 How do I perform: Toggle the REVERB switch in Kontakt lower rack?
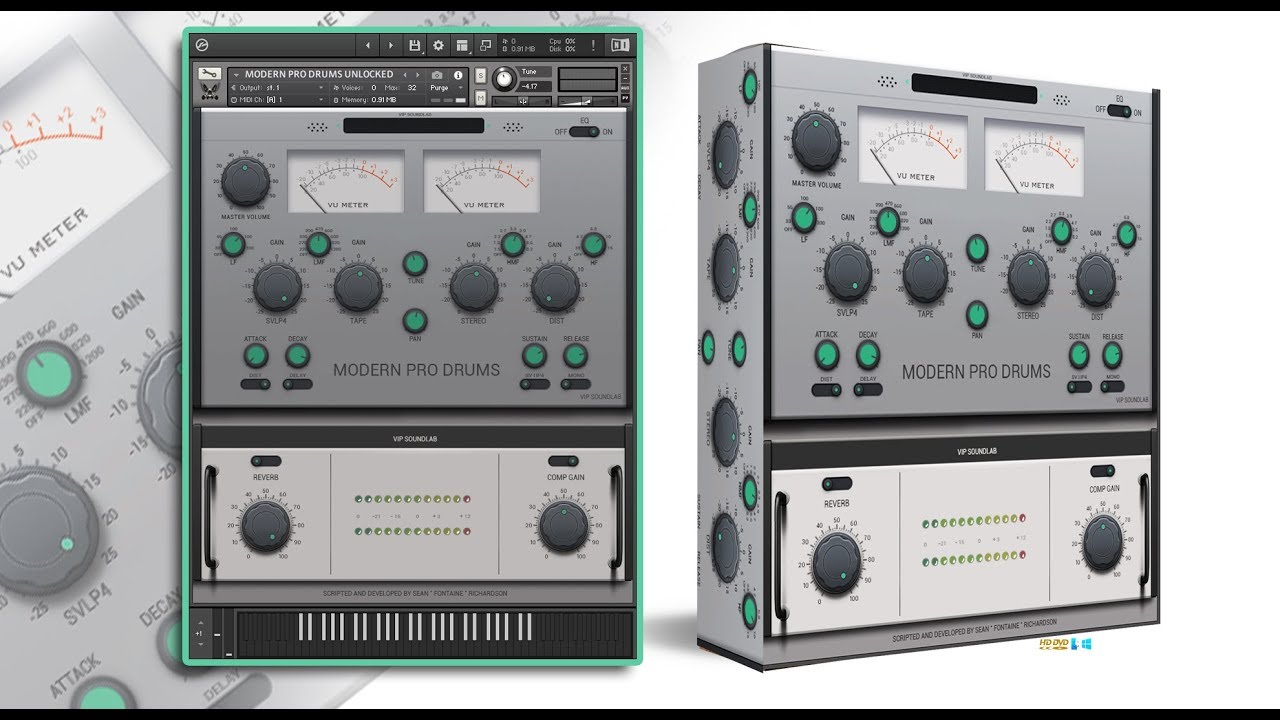pyautogui.click(x=266, y=461)
